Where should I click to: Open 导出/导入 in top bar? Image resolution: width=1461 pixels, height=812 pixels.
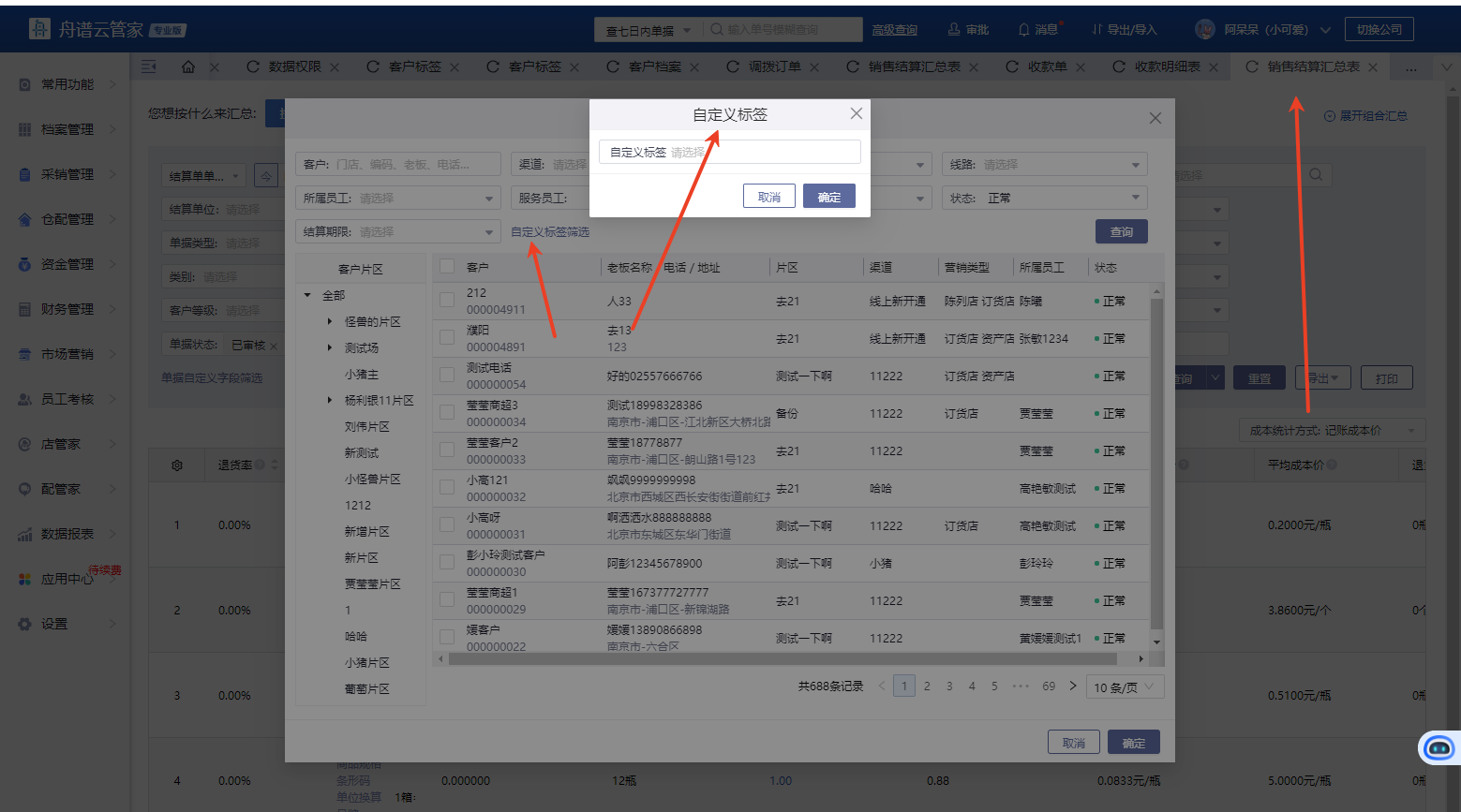click(1125, 30)
